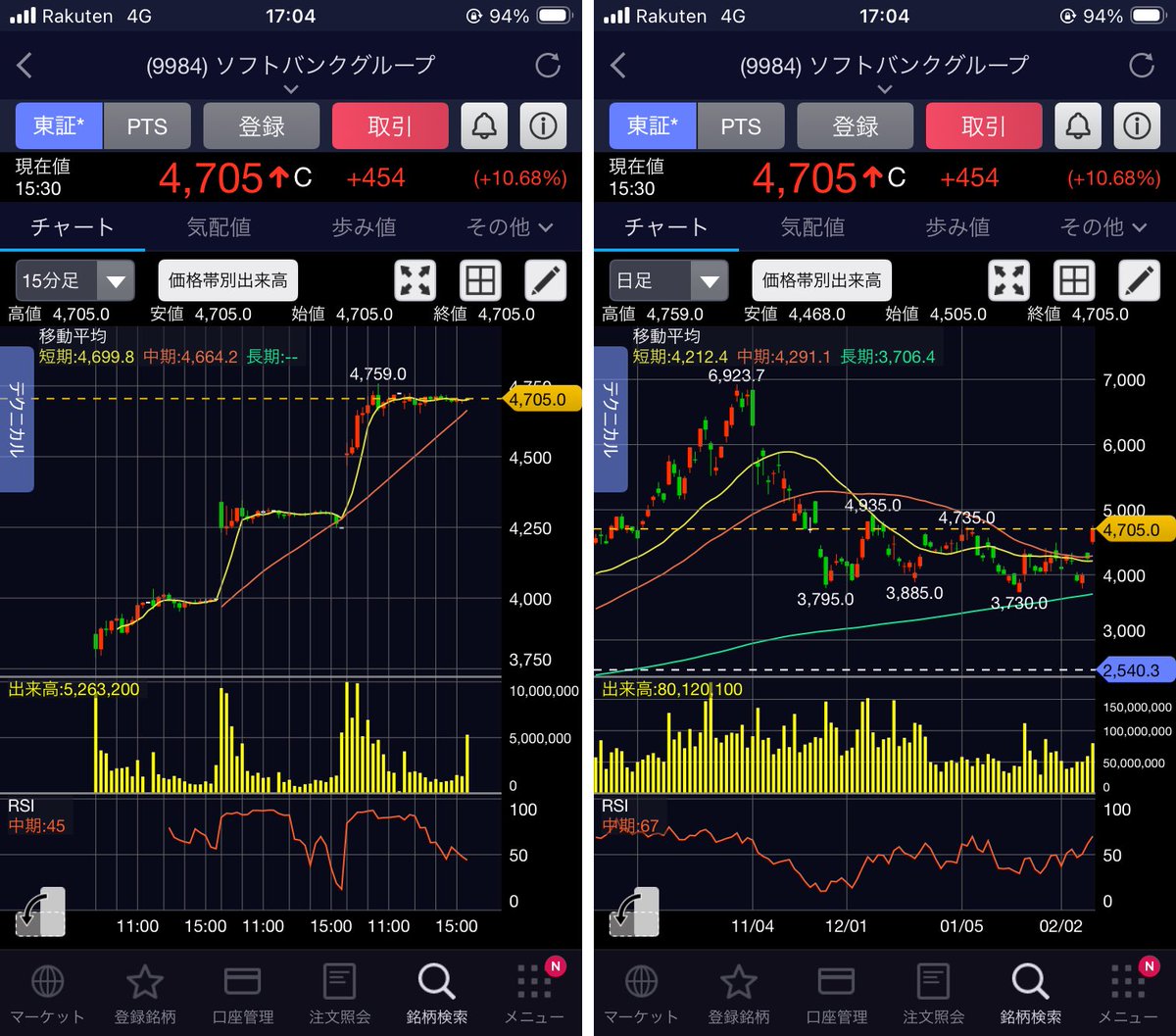Select 東証* exchange on the left screen
The image size is (1176, 1036).
coord(59,126)
